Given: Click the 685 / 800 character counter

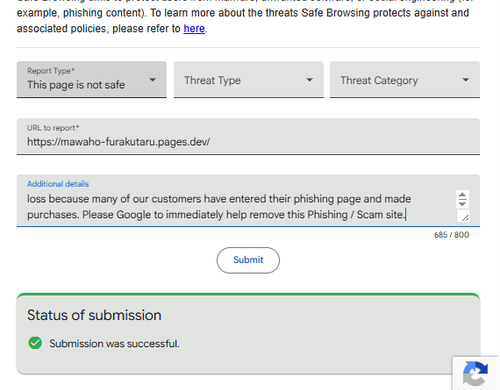Looking at the screenshot, I should pos(451,235).
